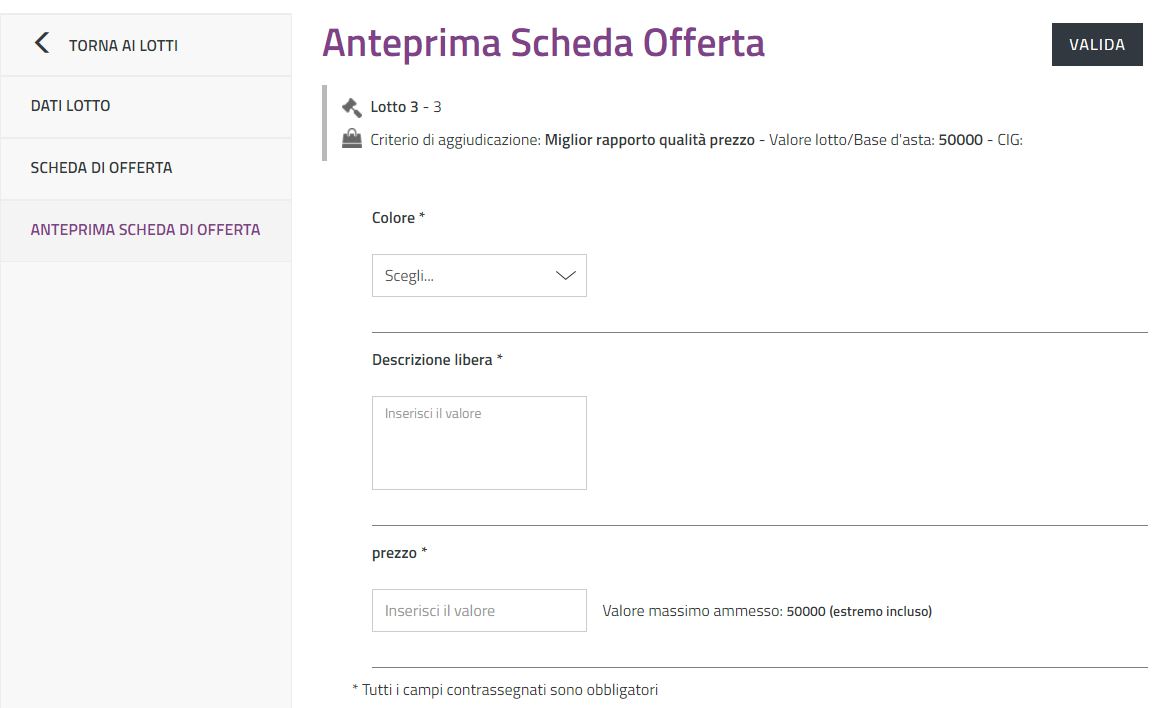Select ANTEPRIMA SCHEDA DI OFFERTA menu item

(x=145, y=230)
